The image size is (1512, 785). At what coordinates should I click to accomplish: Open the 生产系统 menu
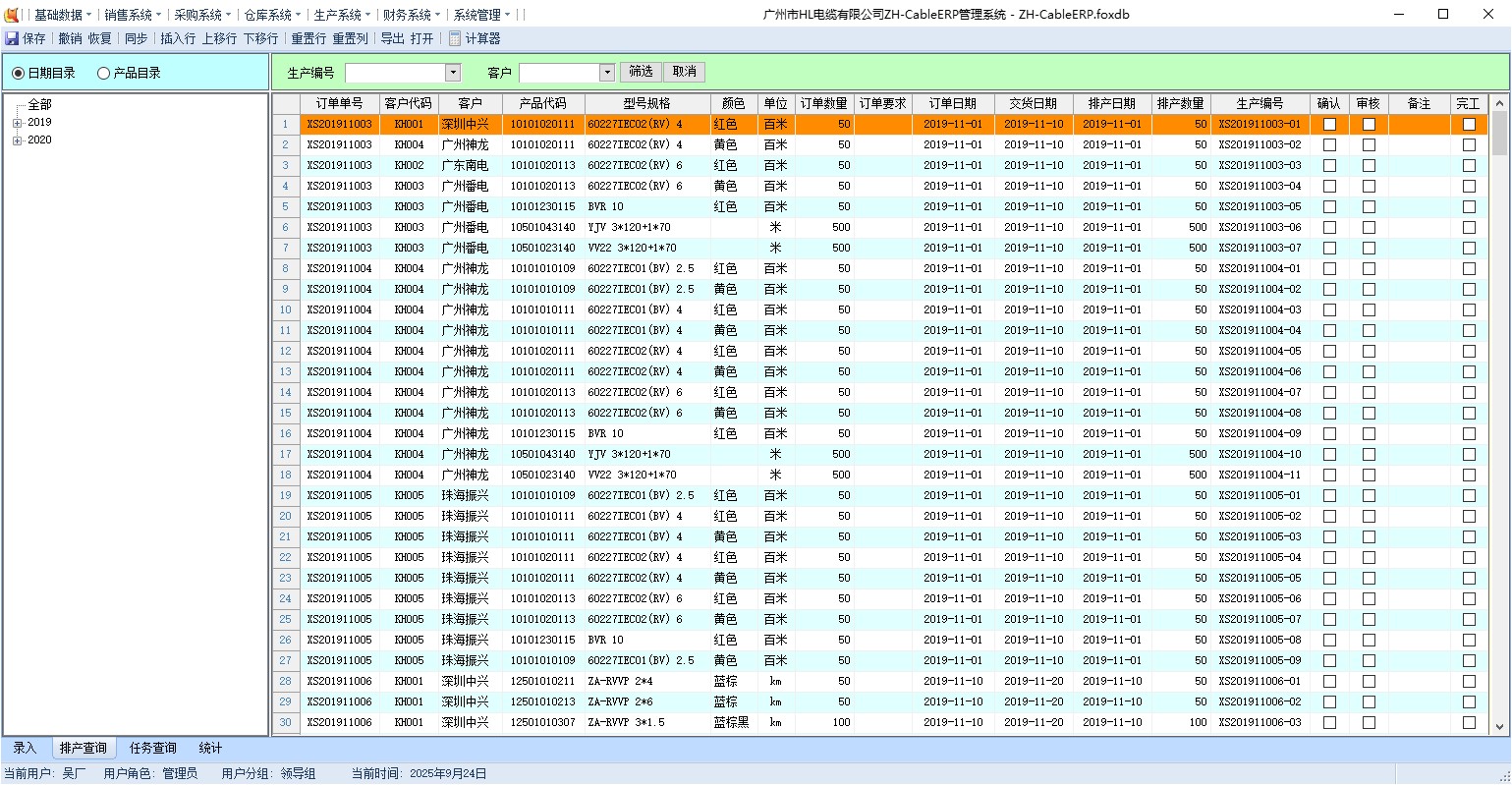340,15
